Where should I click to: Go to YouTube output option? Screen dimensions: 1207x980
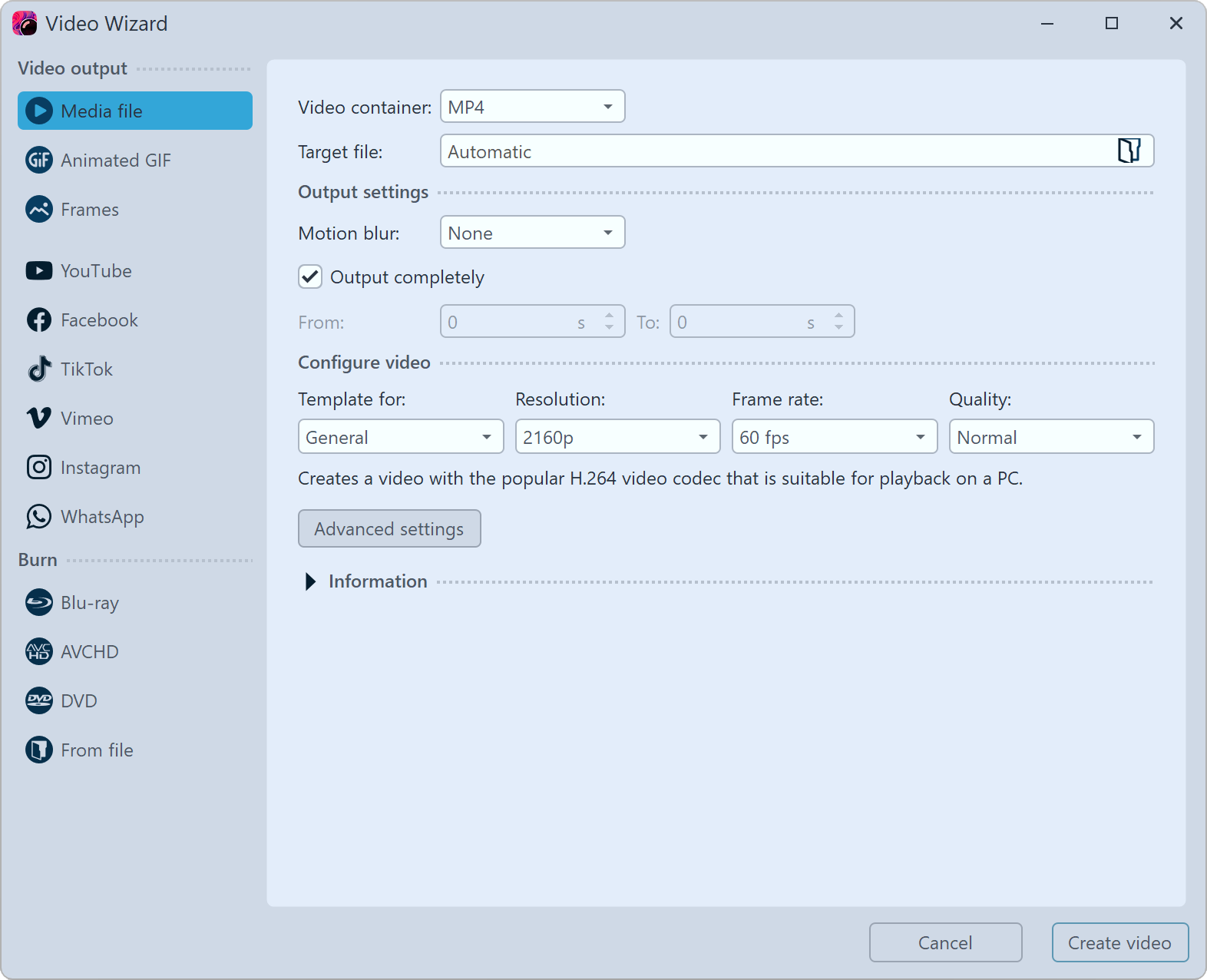[135, 271]
